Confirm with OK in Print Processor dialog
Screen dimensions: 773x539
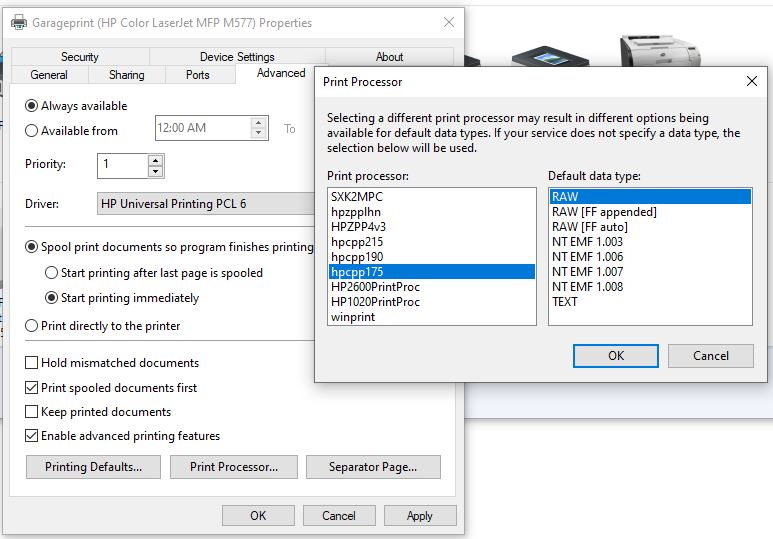[616, 356]
